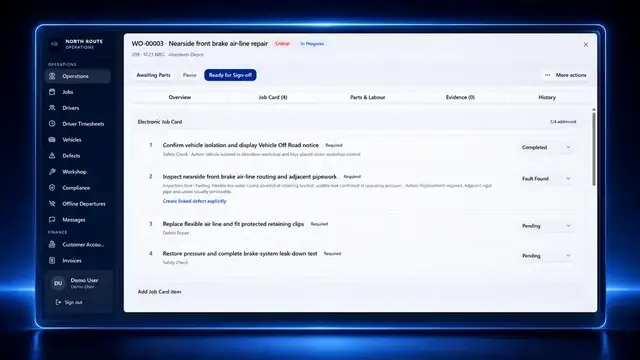Viewport: 640px width, 360px height.
Task: Click 'Confirm vehicle isolation' job card item
Action: click(240, 145)
